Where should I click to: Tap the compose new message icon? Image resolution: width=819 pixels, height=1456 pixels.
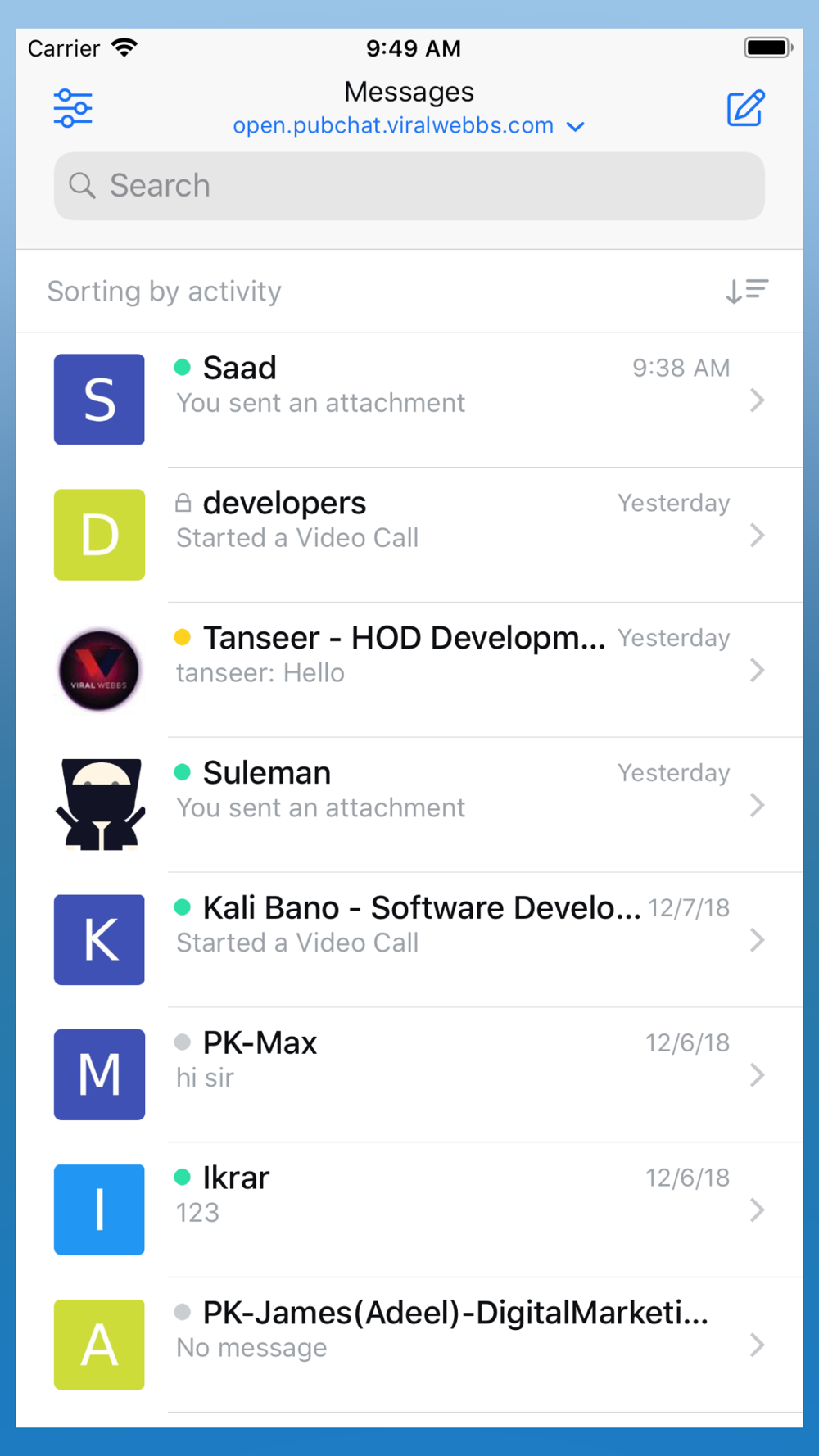(x=745, y=108)
